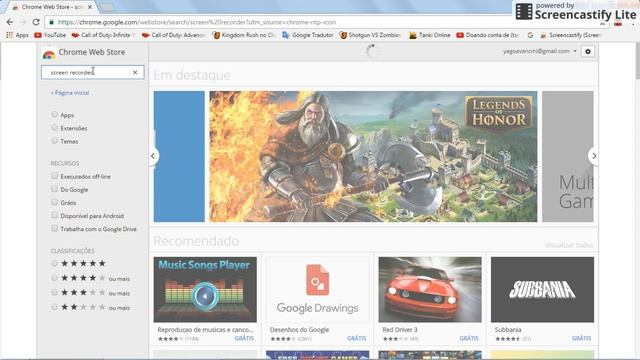
Task: Click Visualizar todos link in Recomendado
Action: (569, 245)
